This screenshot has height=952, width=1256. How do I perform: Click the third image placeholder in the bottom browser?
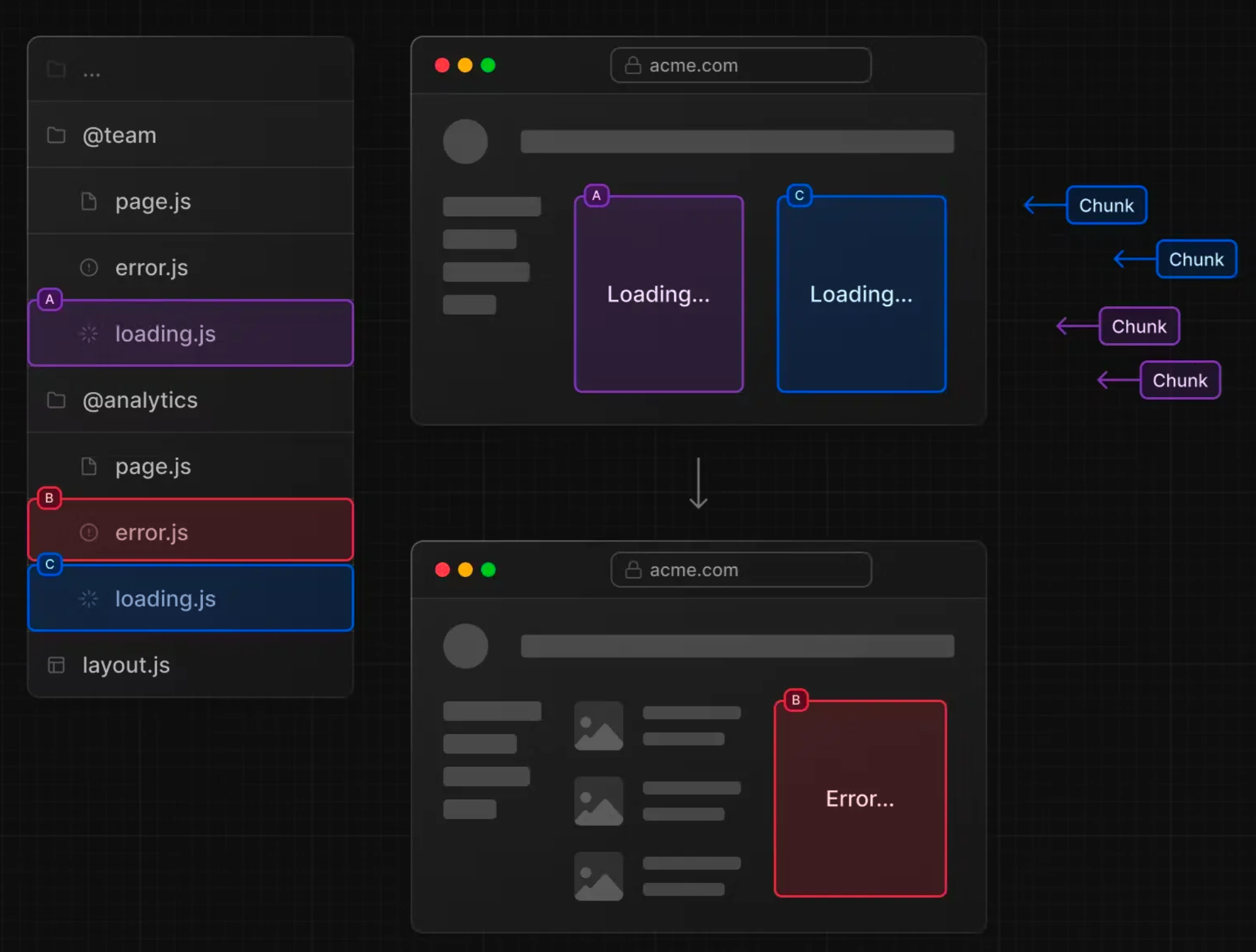click(599, 876)
